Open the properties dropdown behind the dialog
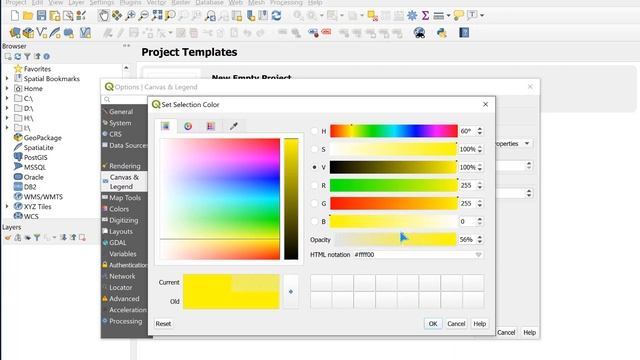Viewport: 640px width, 360px height. [527, 144]
